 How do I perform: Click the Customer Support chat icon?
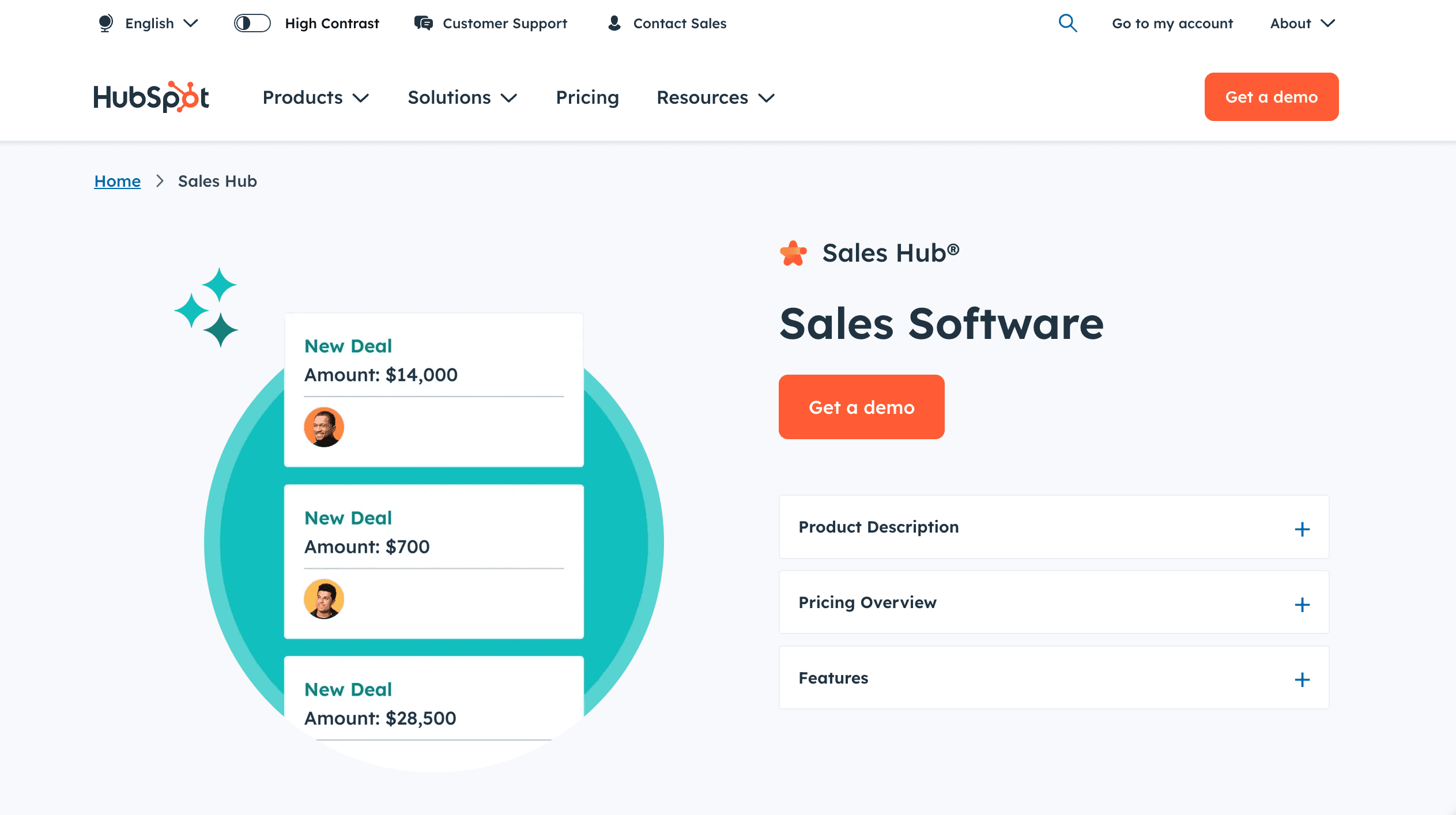pos(421,23)
